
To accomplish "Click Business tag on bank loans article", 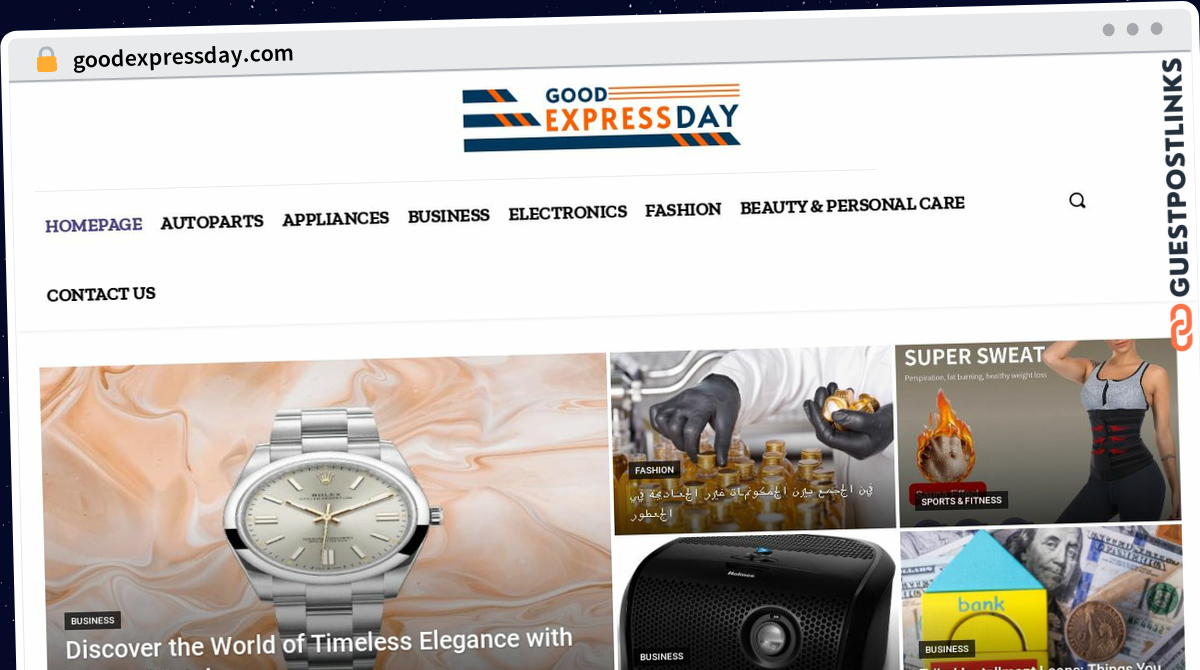I will point(947,649).
